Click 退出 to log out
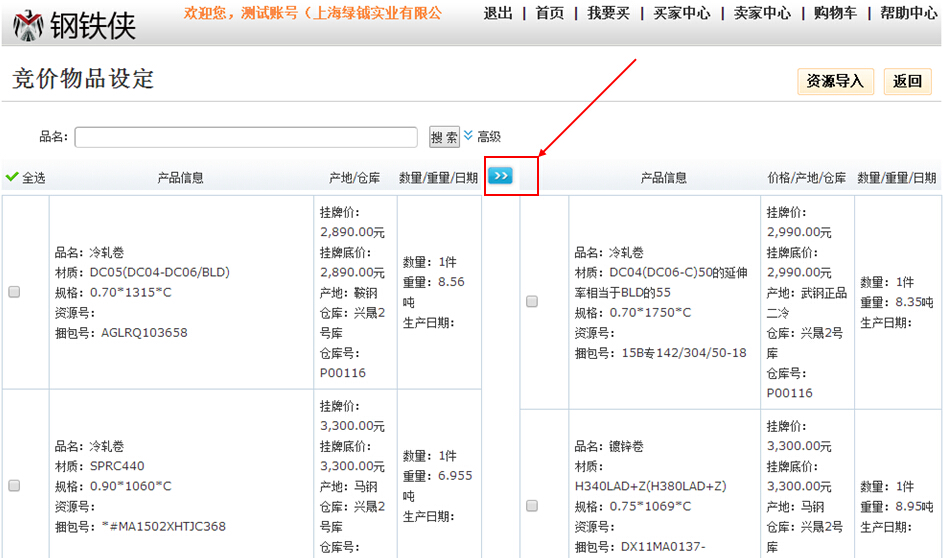Screen dimensions: 943x558 click(498, 13)
